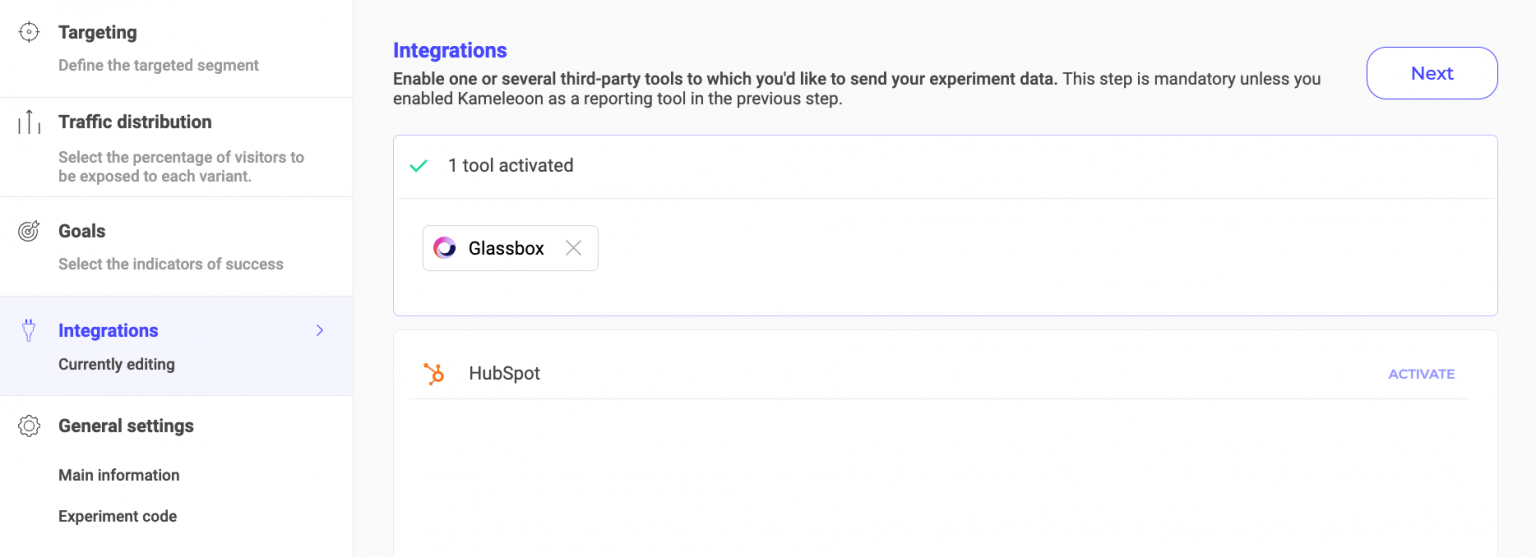Click the HubSpot logo icon
Viewport: 1536px width, 557px height.
pyautogui.click(x=434, y=374)
